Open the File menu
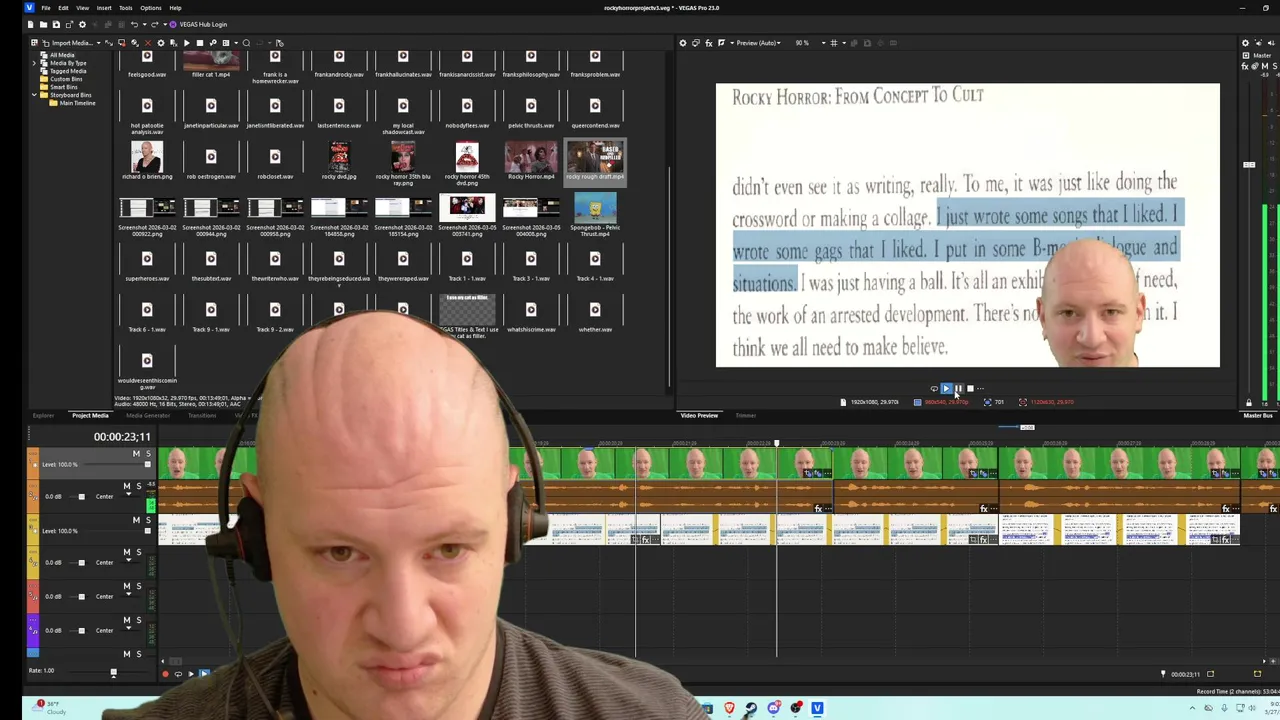The height and width of the screenshot is (720, 1280). click(46, 8)
